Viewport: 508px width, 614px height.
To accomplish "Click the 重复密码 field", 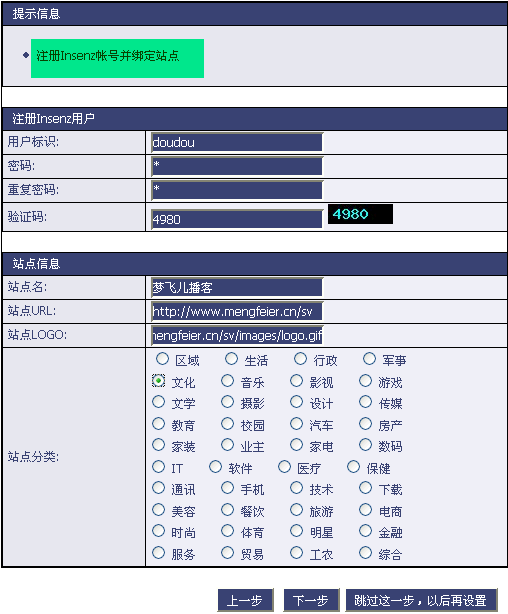I will pyautogui.click(x=237, y=190).
